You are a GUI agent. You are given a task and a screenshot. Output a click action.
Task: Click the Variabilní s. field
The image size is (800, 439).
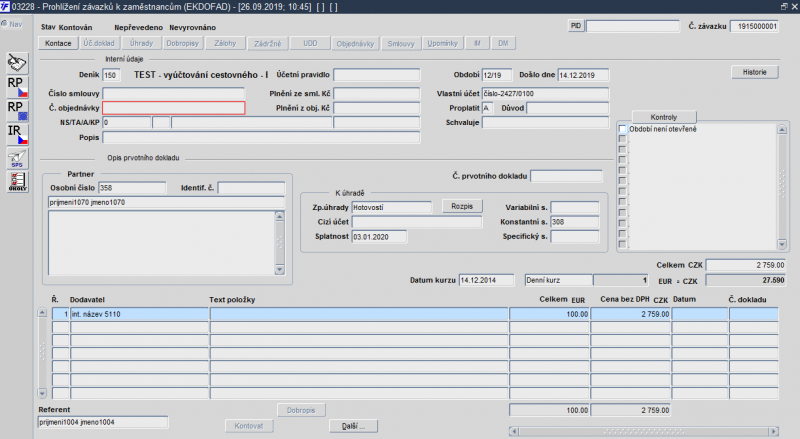(x=574, y=207)
